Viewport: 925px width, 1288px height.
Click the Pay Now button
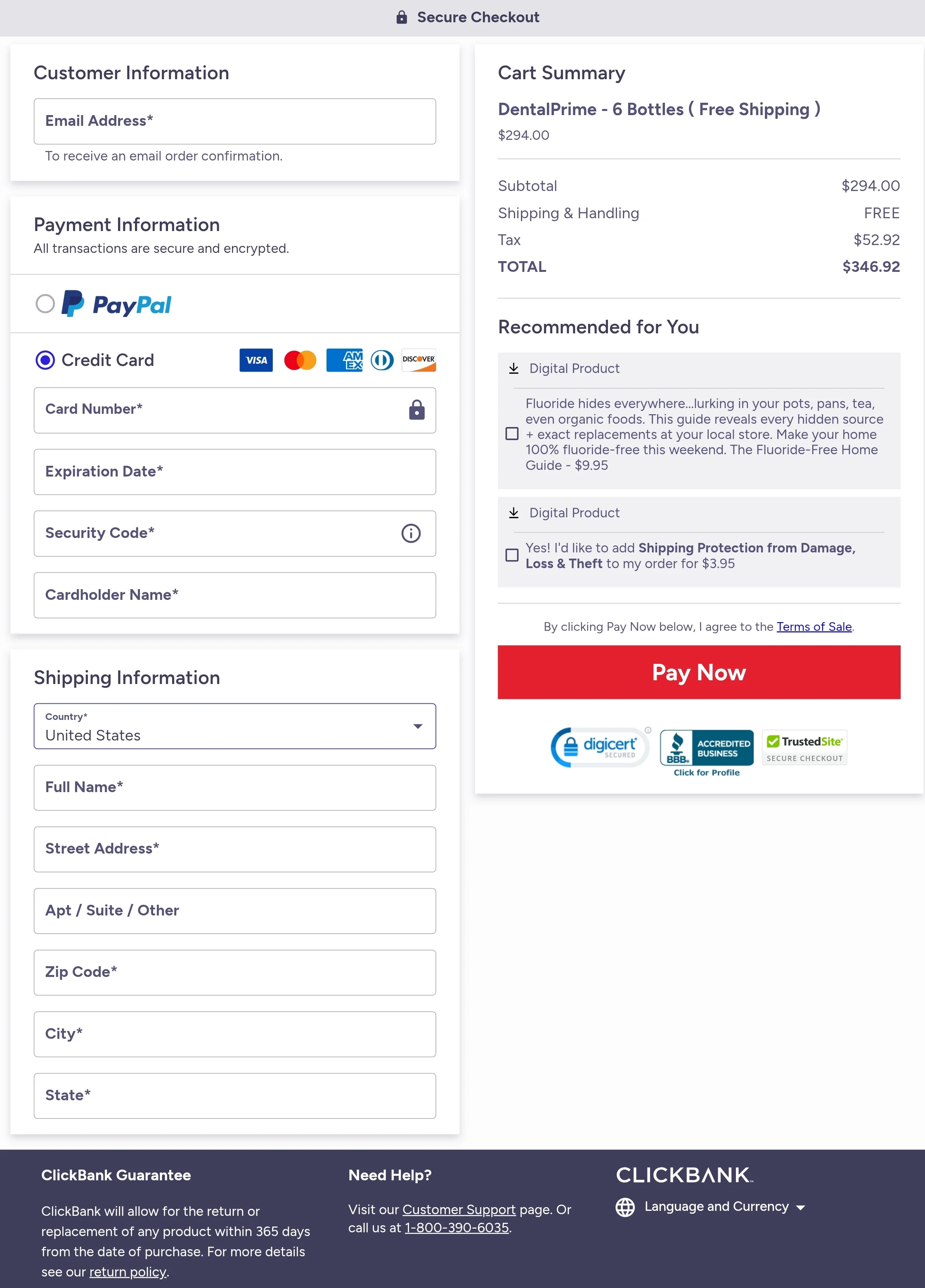(698, 672)
